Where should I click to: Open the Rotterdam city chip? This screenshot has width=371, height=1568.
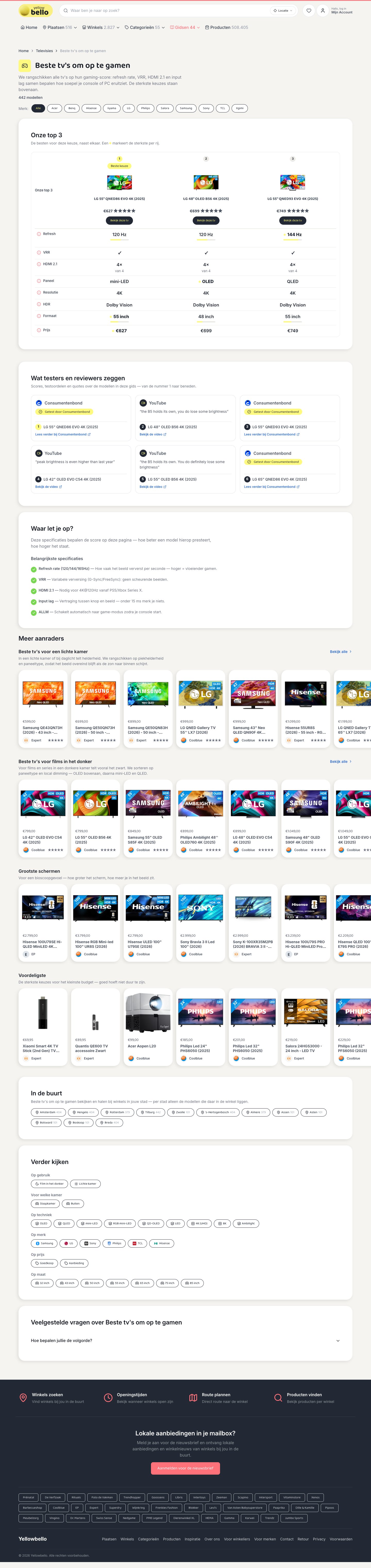point(118,1112)
